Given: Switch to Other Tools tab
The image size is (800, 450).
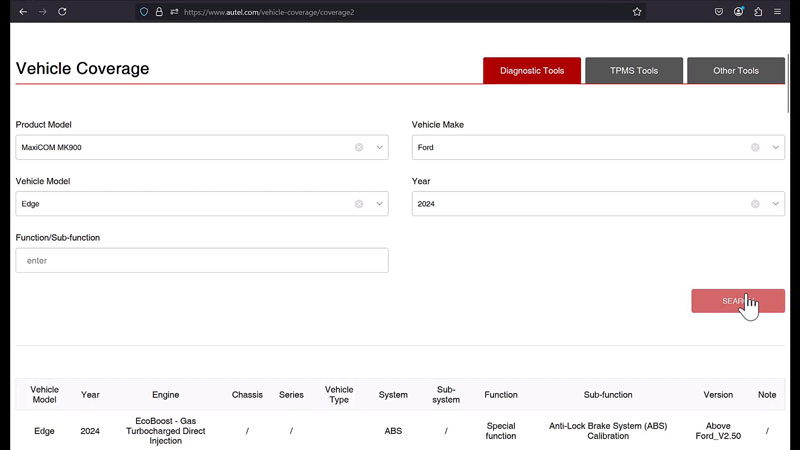Looking at the screenshot, I should tap(736, 70).
